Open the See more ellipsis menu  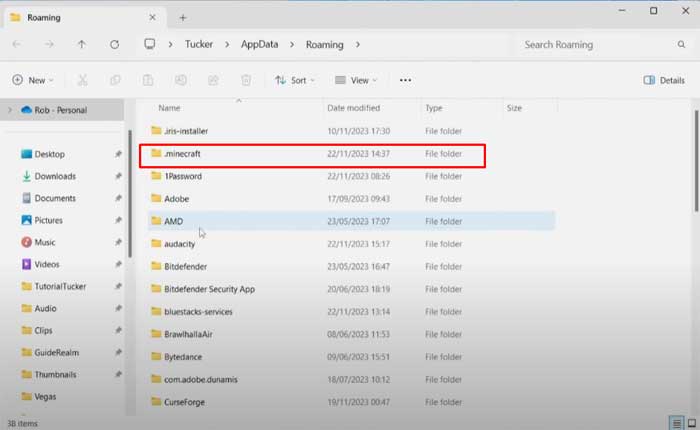pyautogui.click(x=405, y=80)
